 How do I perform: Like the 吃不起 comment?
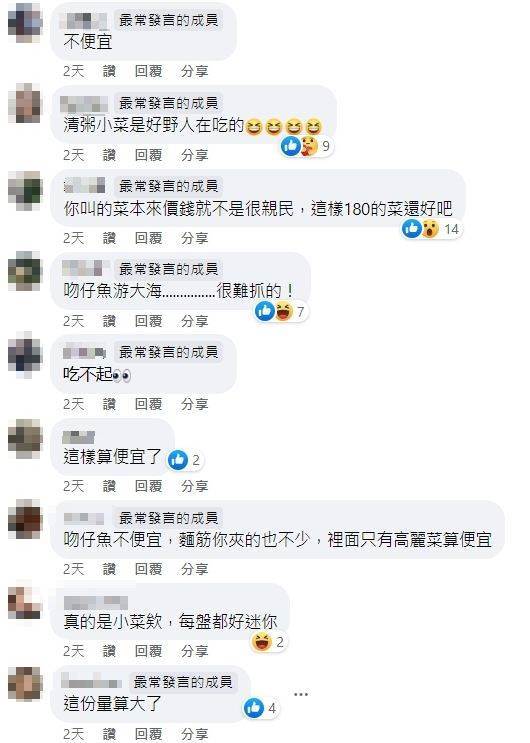click(109, 404)
